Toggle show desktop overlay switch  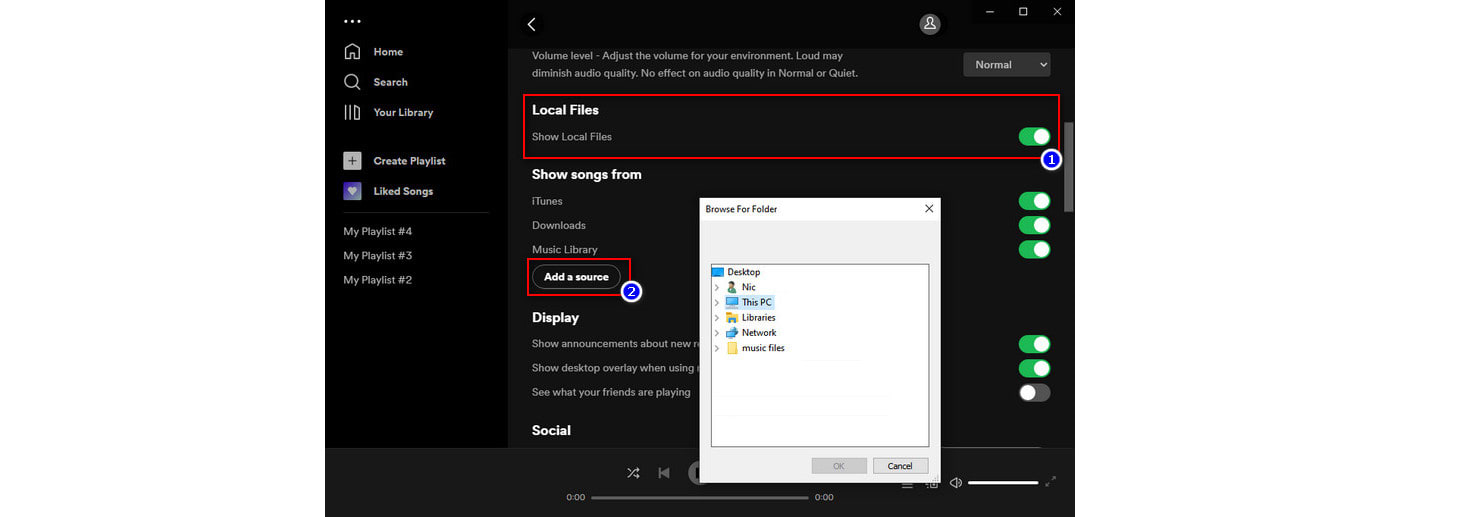pyautogui.click(x=1034, y=368)
